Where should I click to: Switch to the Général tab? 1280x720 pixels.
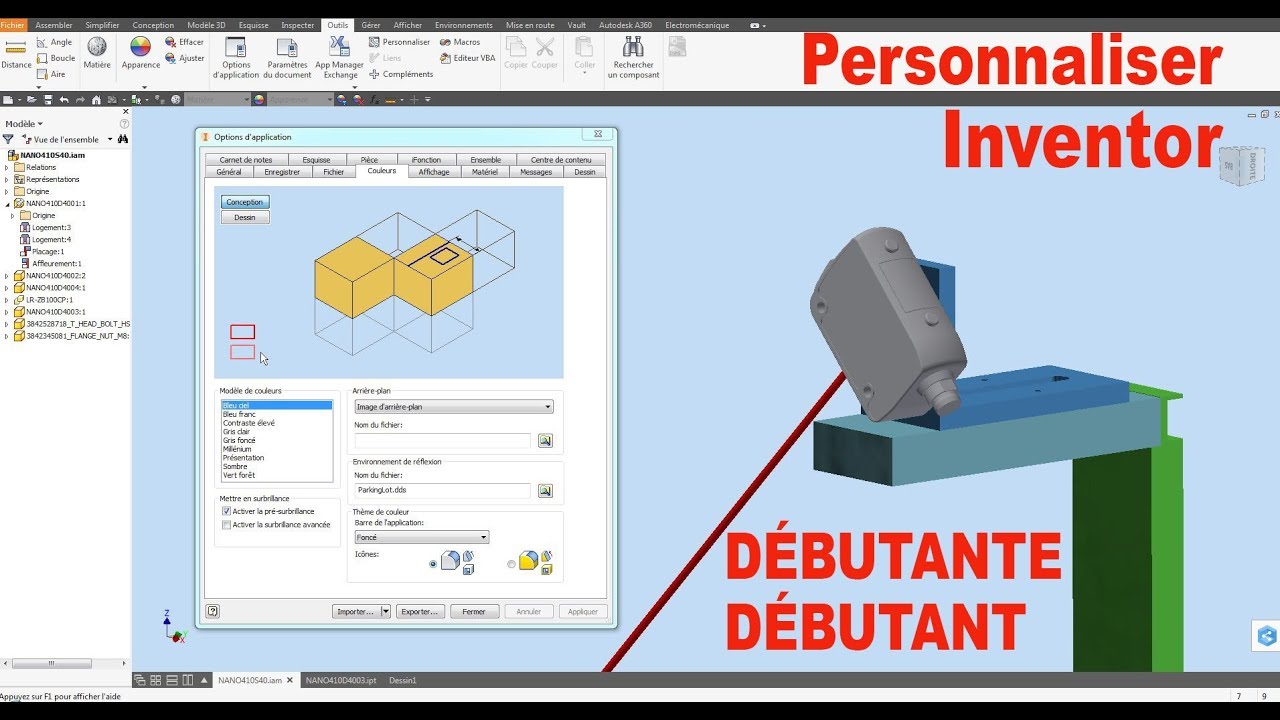pyautogui.click(x=229, y=172)
